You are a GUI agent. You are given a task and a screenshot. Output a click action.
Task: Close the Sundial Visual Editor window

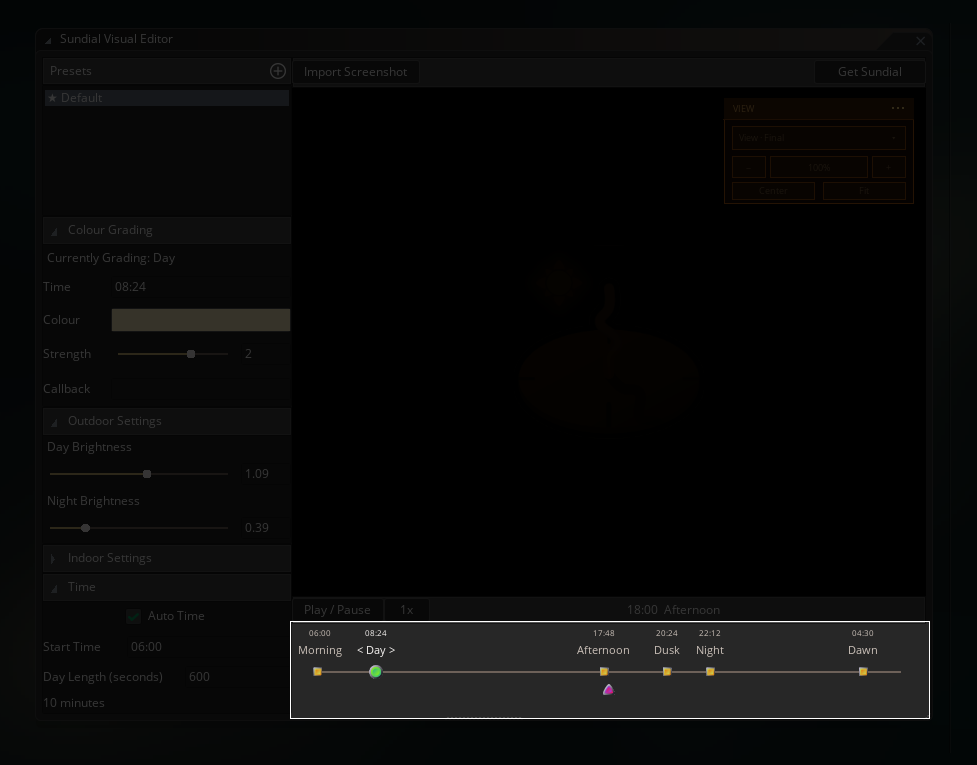pyautogui.click(x=920, y=41)
